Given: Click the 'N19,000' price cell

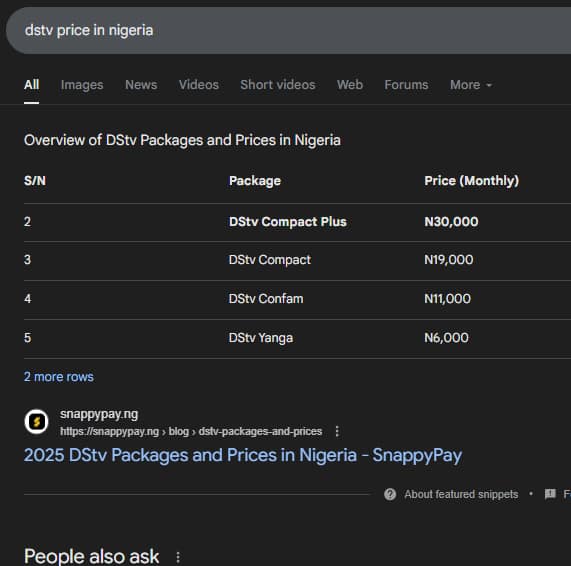Looking at the screenshot, I should pyautogui.click(x=449, y=260).
